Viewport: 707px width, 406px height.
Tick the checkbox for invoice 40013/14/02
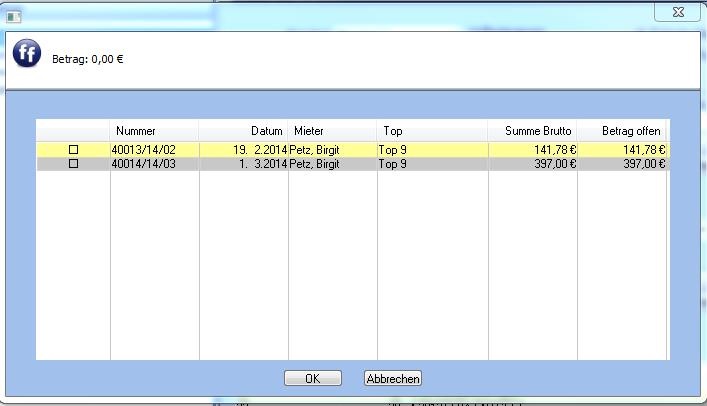[x=73, y=149]
